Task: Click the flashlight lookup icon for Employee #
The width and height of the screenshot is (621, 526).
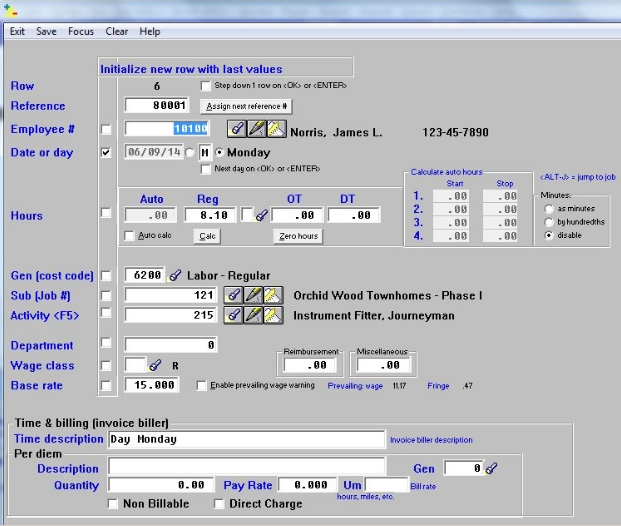Action: point(235,129)
